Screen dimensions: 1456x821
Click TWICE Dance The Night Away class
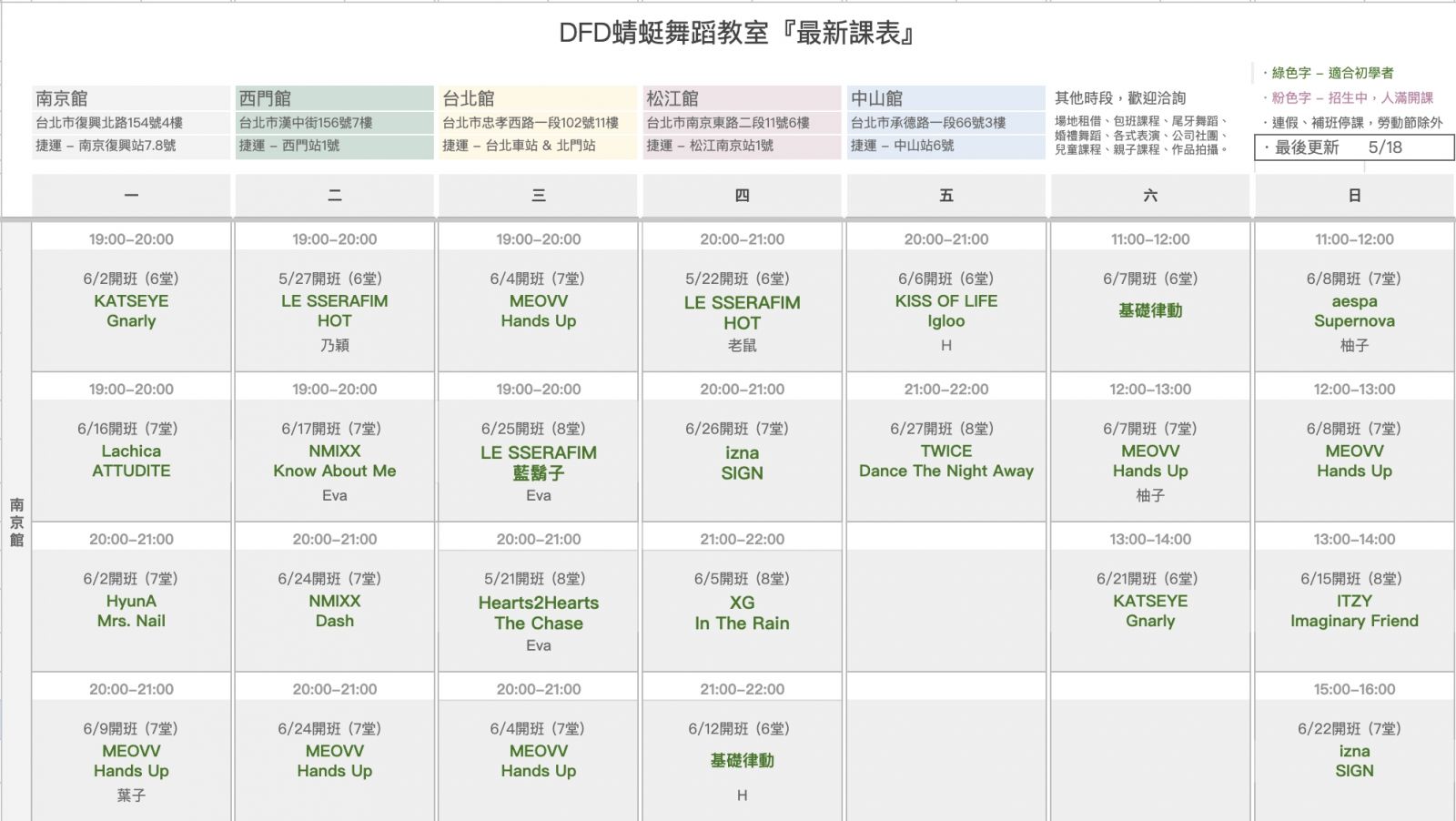[x=945, y=461]
